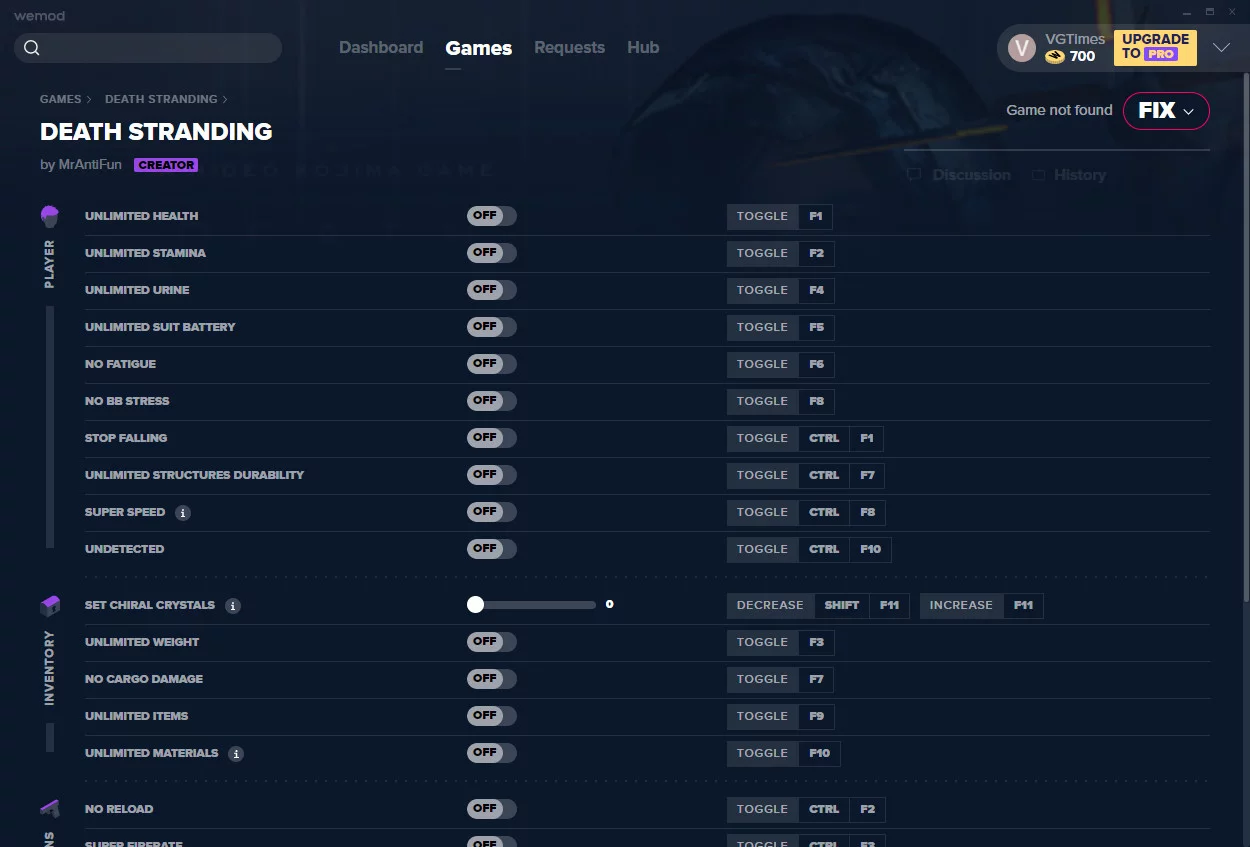This screenshot has height=847, width=1250.
Task: Click the Upgrade to Pro button
Action: (x=1155, y=47)
